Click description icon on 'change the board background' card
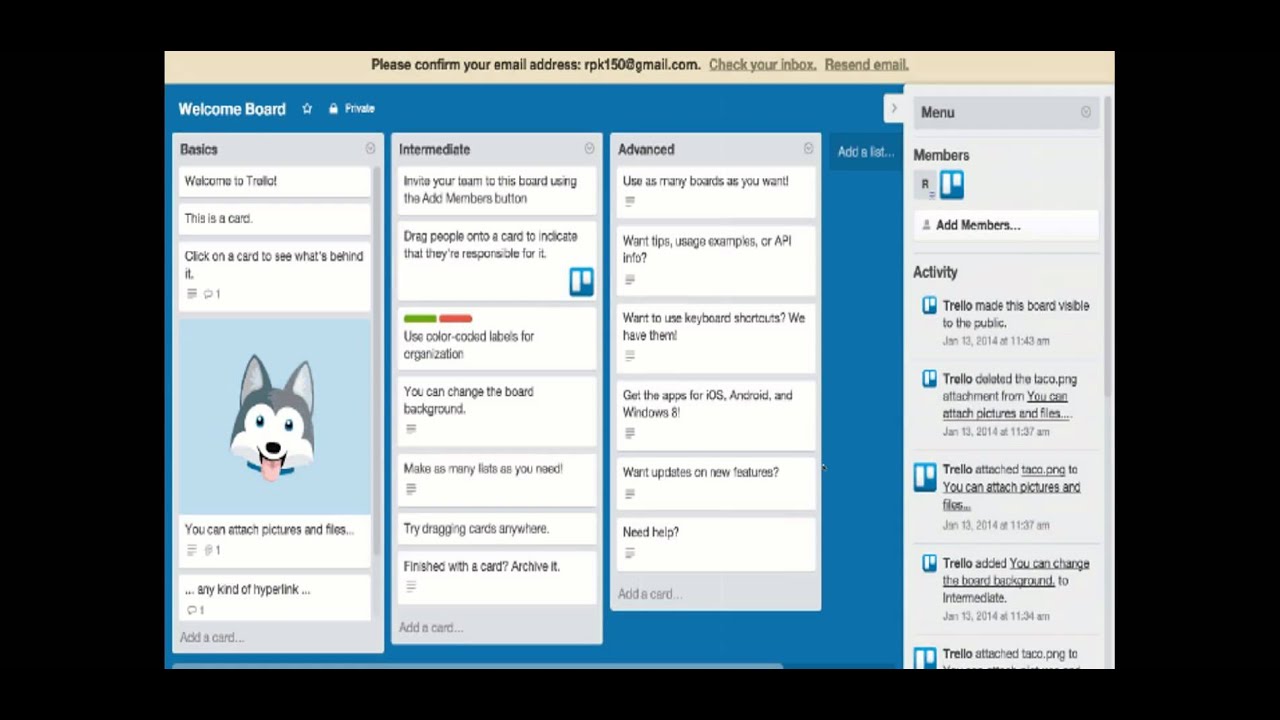Screen dimensions: 1280x720 pyautogui.click(x=411, y=429)
